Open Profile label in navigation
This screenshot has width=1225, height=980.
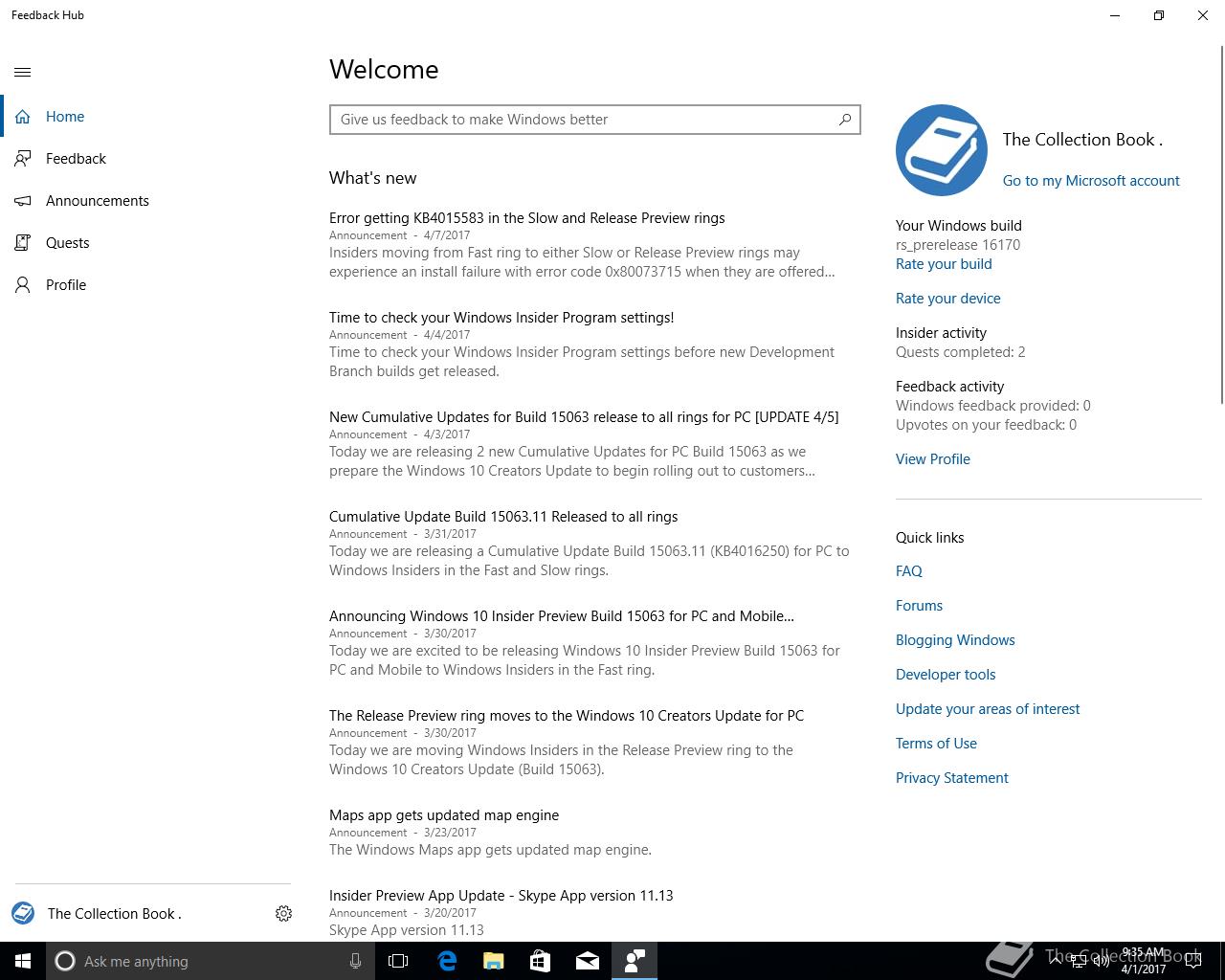click(x=66, y=285)
